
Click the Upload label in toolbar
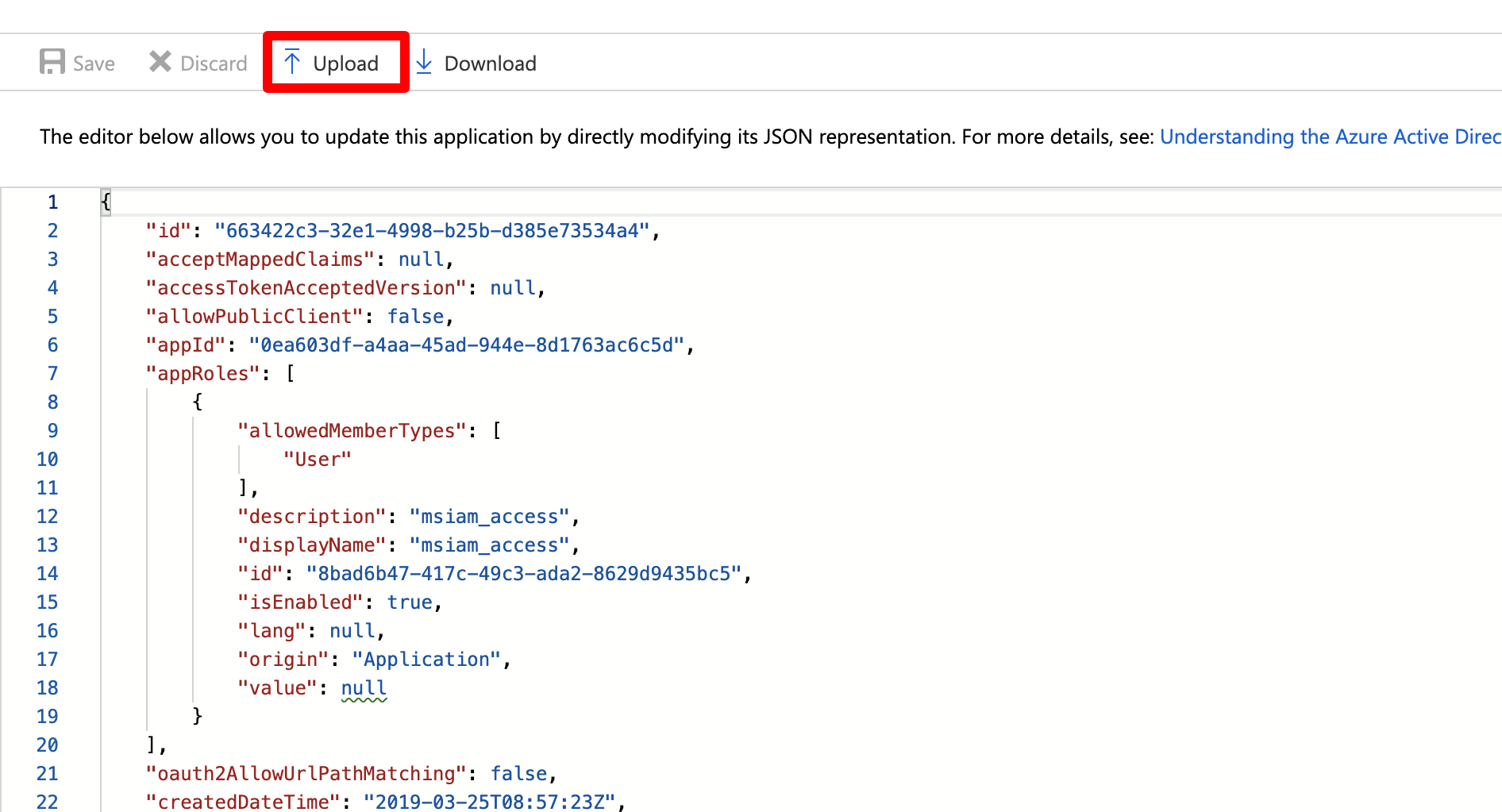[345, 63]
